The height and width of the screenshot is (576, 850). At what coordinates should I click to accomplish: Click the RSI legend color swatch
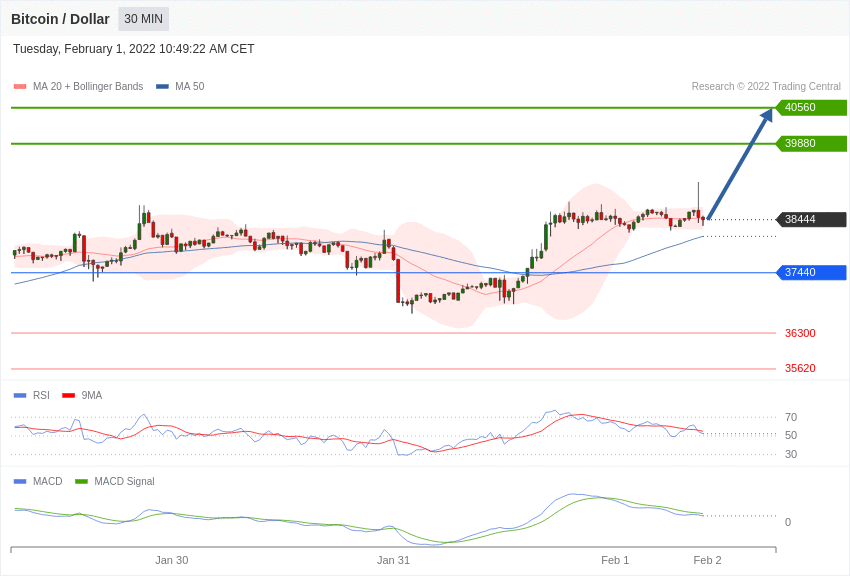[x=20, y=396]
